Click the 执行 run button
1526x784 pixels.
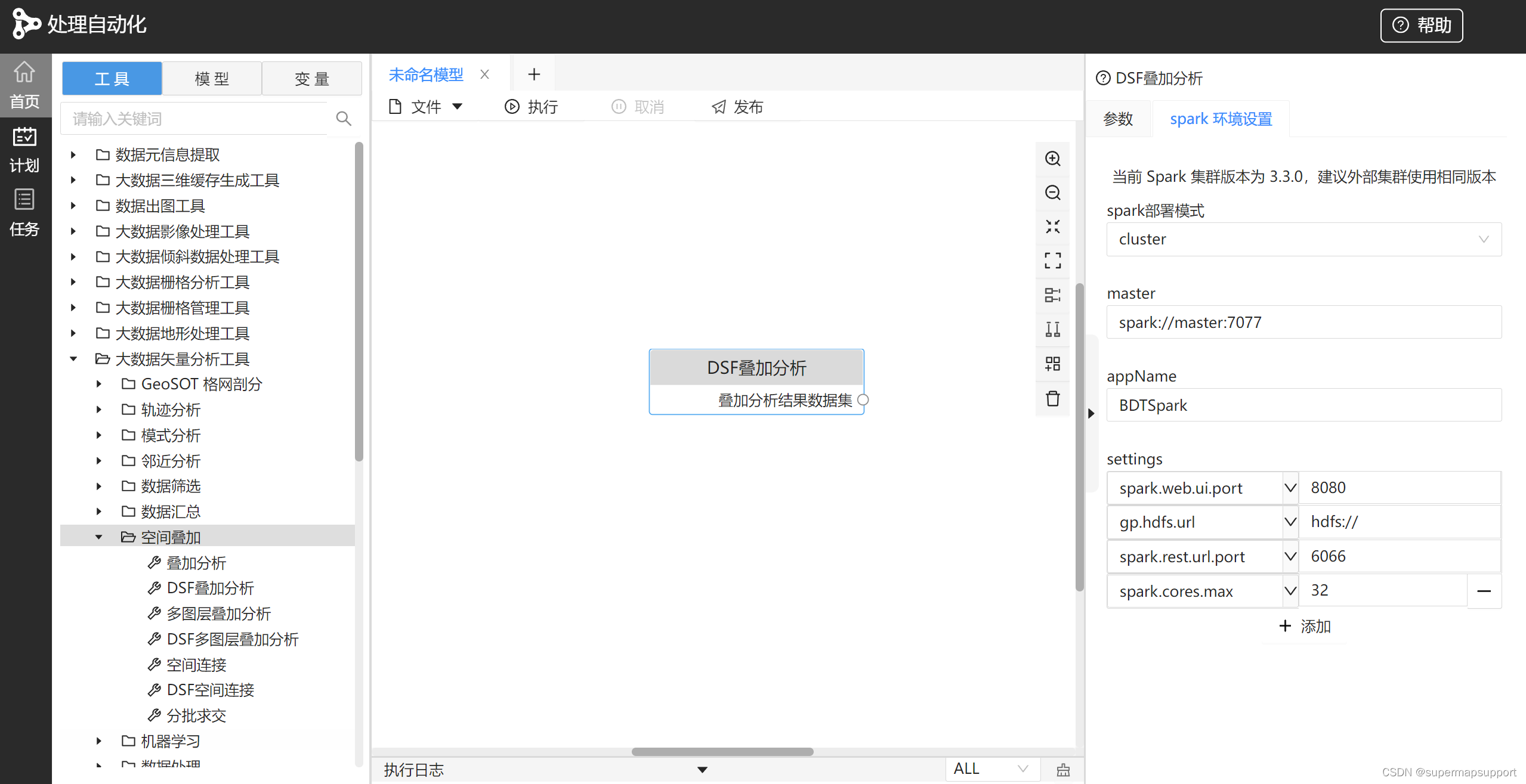531,107
